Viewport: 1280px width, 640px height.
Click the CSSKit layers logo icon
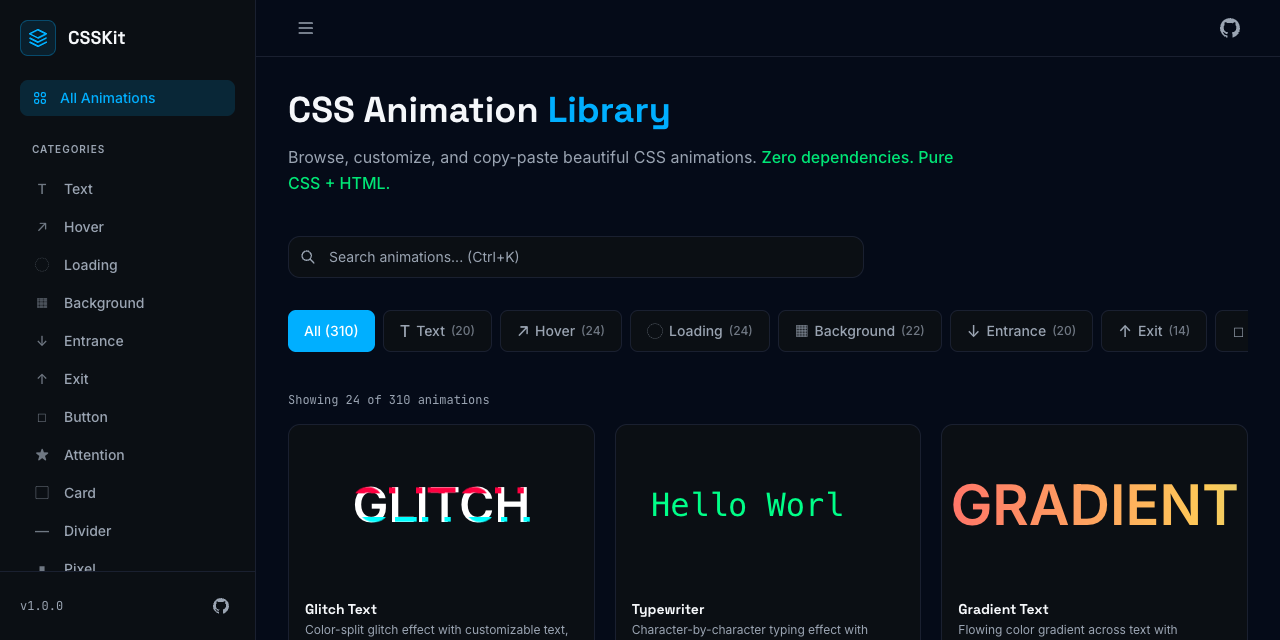tap(38, 38)
